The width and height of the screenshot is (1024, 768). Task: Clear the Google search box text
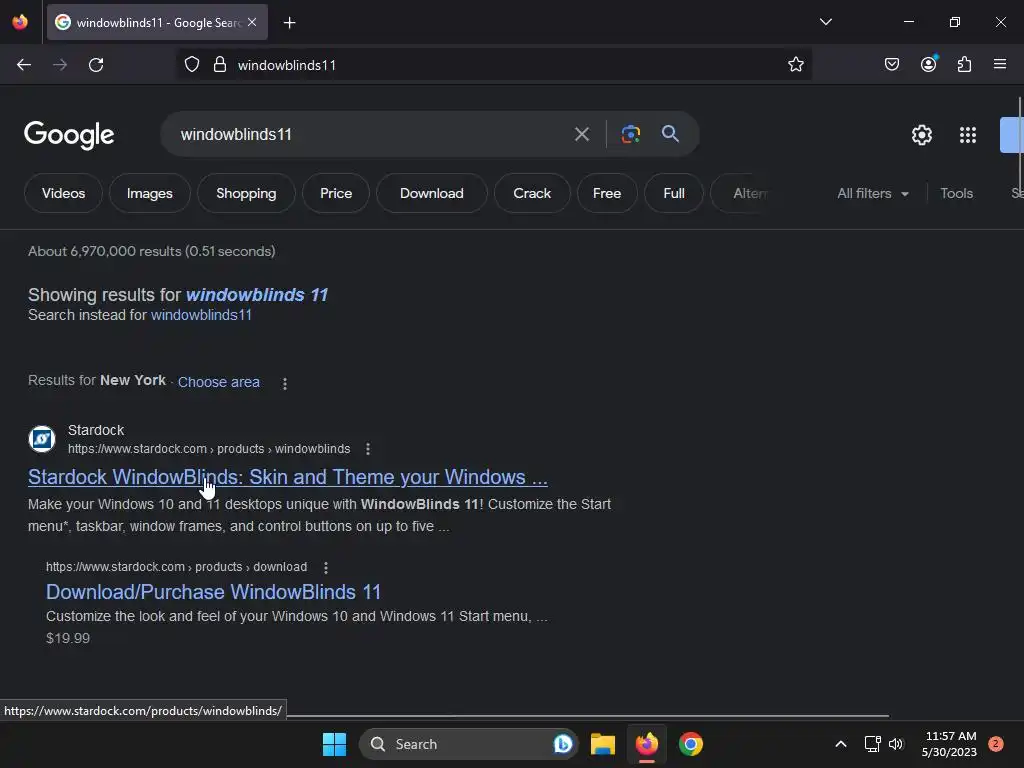[x=581, y=135]
